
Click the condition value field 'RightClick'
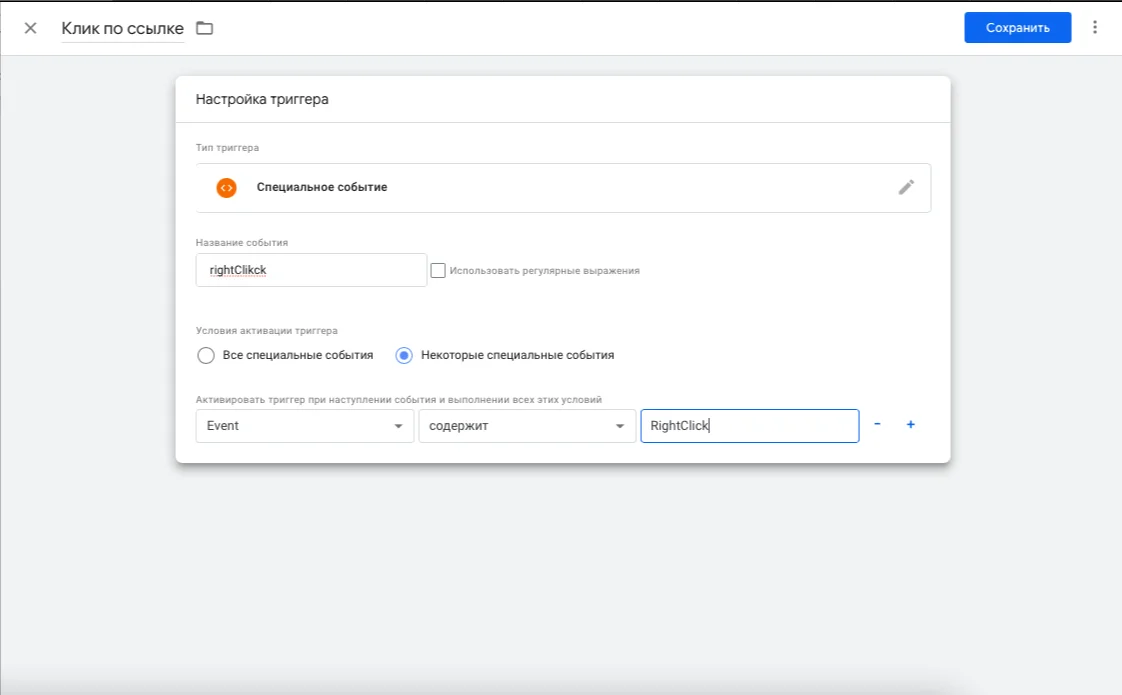[x=749, y=426]
